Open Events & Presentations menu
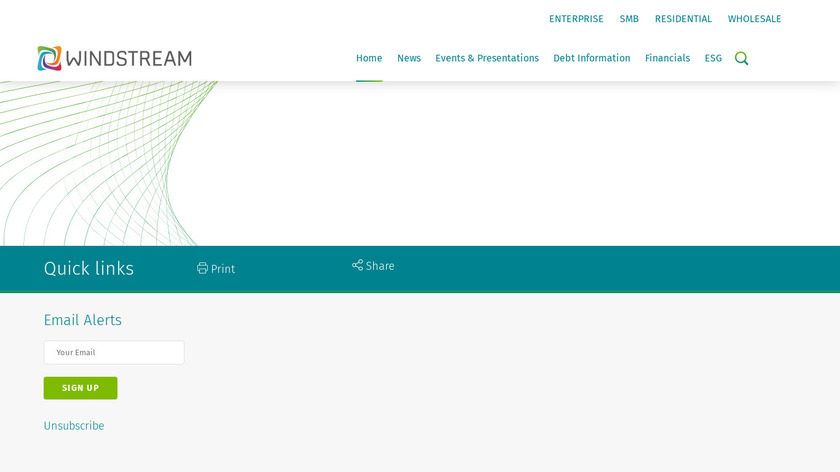The width and height of the screenshot is (840, 472). click(487, 58)
